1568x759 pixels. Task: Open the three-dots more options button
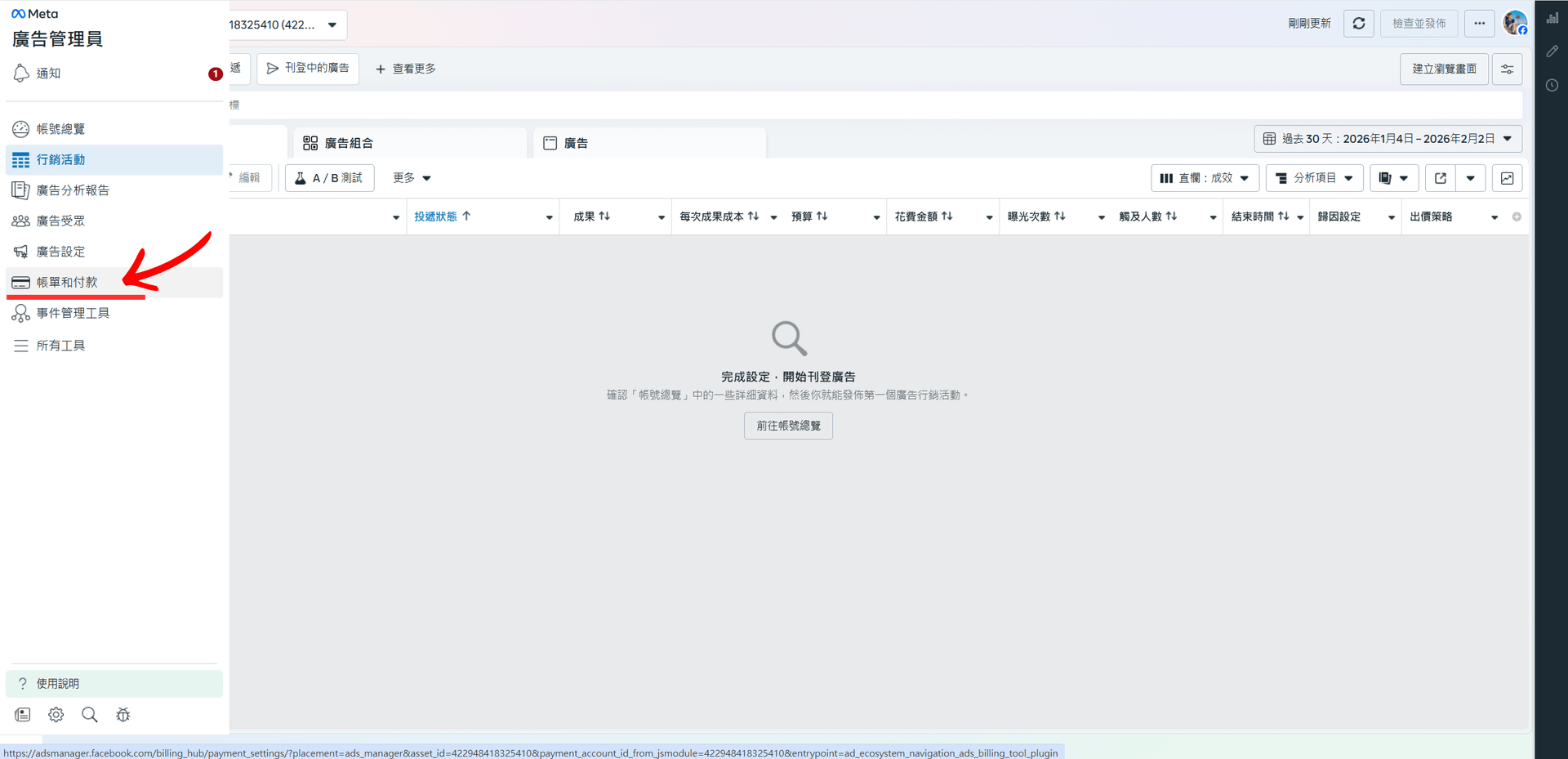[1479, 24]
